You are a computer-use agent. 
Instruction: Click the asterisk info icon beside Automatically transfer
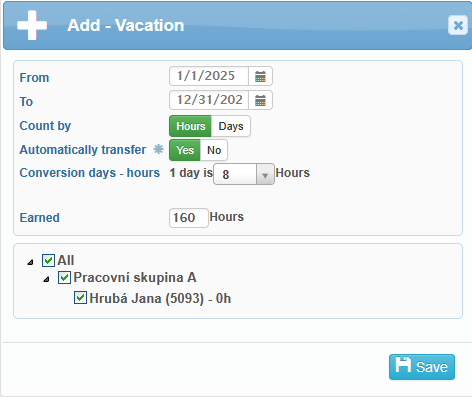point(158,149)
